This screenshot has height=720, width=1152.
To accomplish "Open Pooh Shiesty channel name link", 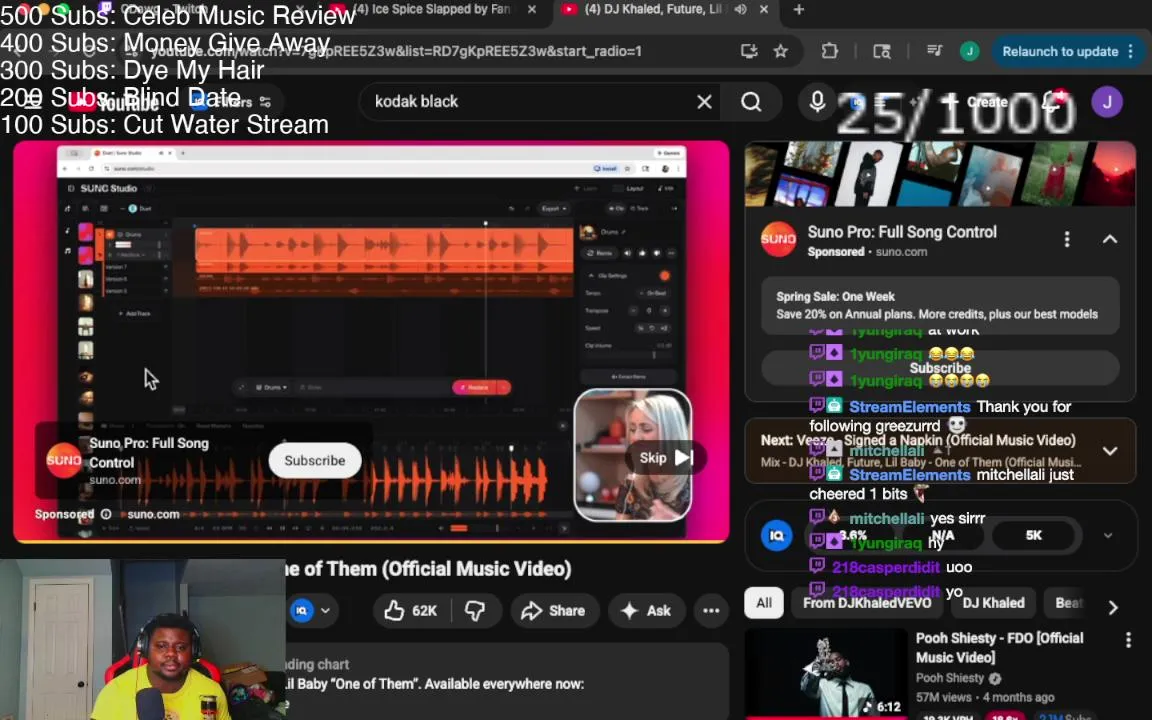I will [949, 678].
